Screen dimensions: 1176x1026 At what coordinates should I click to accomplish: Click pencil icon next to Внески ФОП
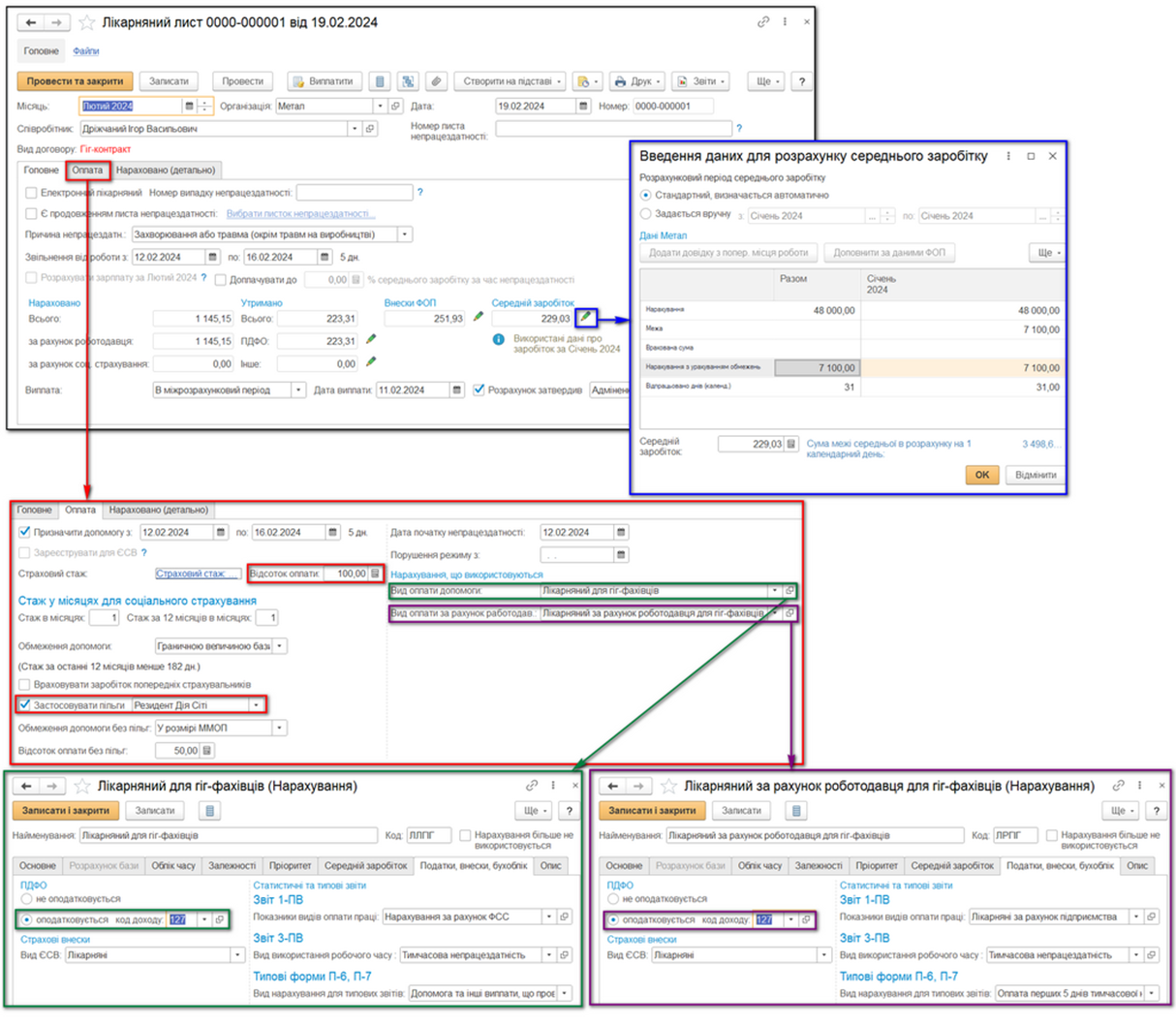[478, 317]
